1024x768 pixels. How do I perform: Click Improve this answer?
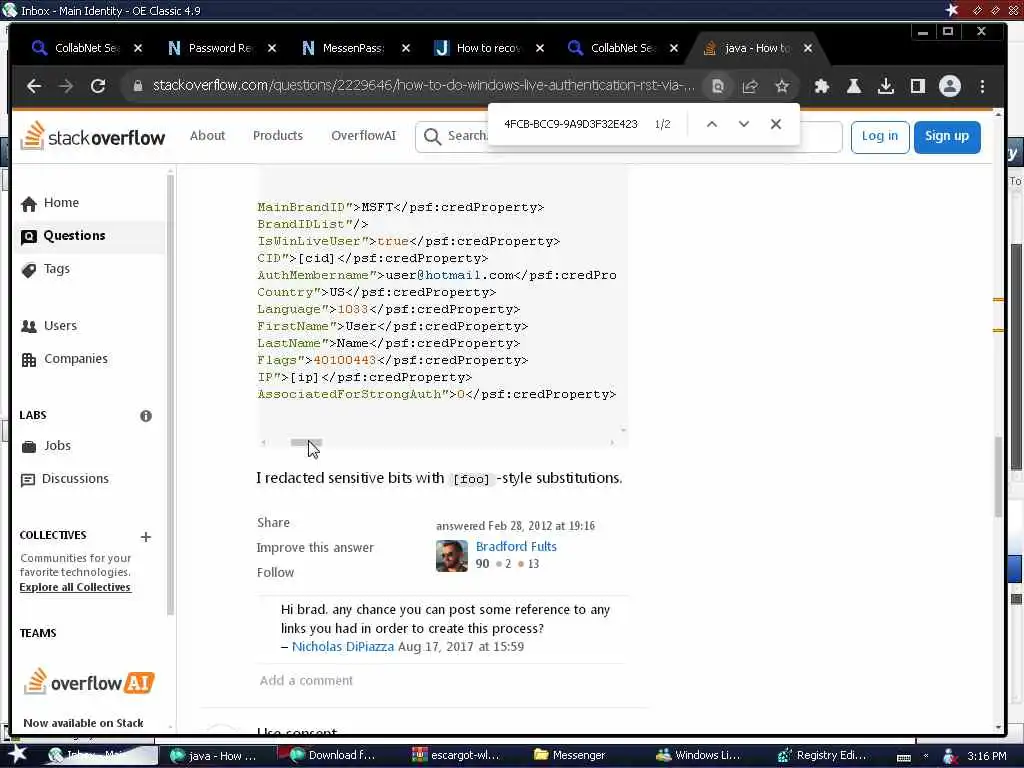pos(315,547)
